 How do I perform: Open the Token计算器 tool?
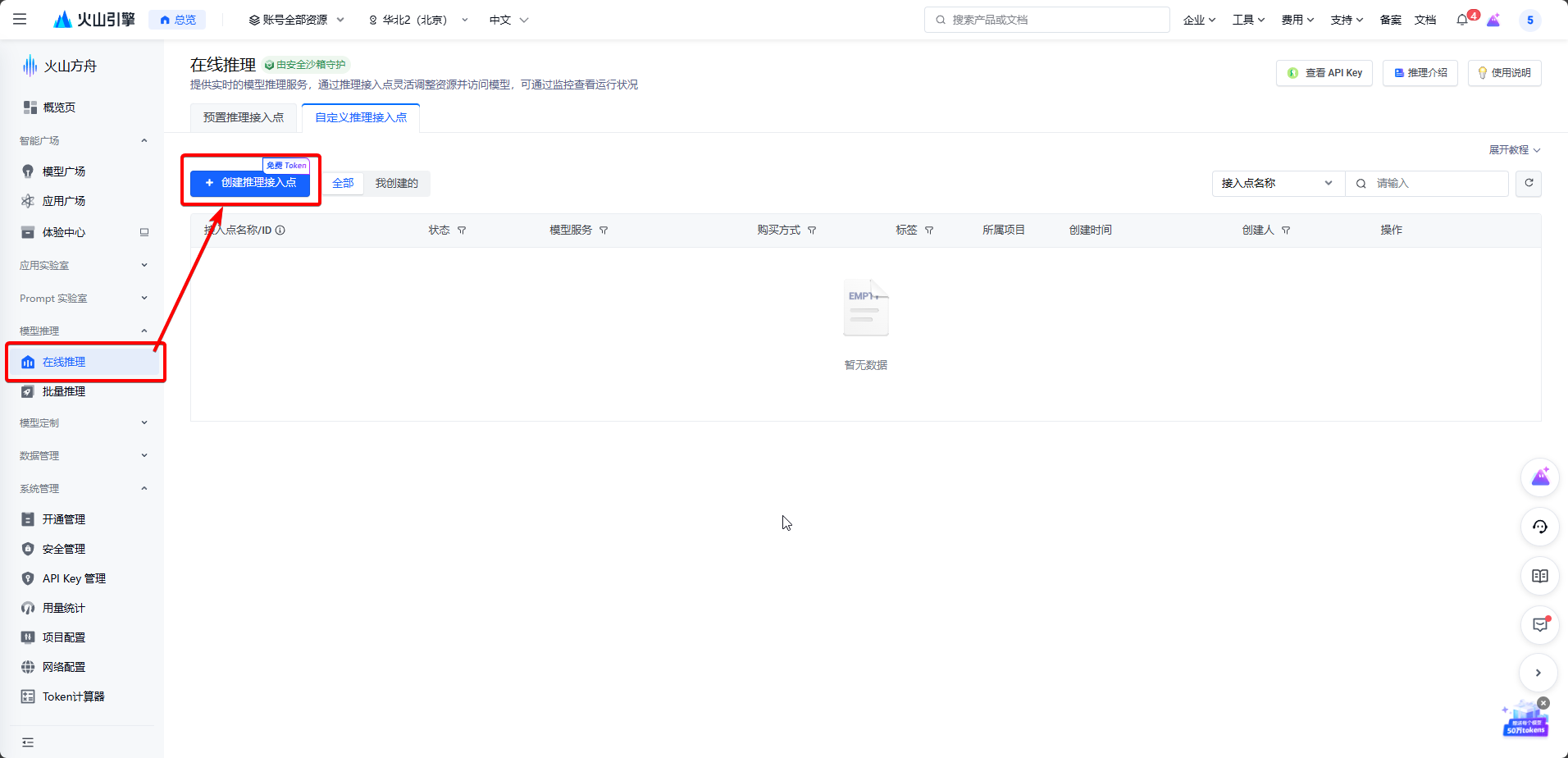click(74, 696)
